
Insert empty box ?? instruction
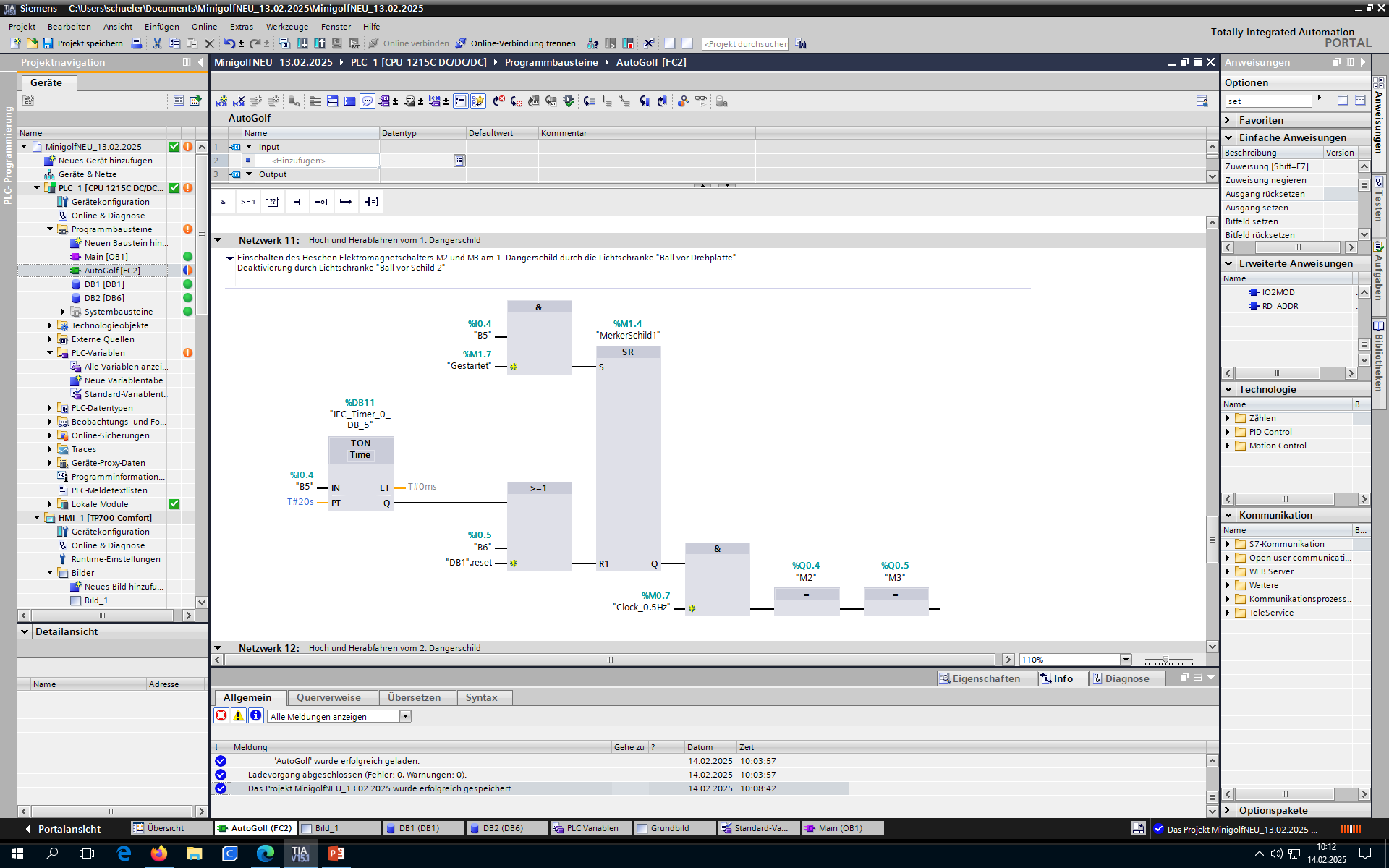pos(273,202)
